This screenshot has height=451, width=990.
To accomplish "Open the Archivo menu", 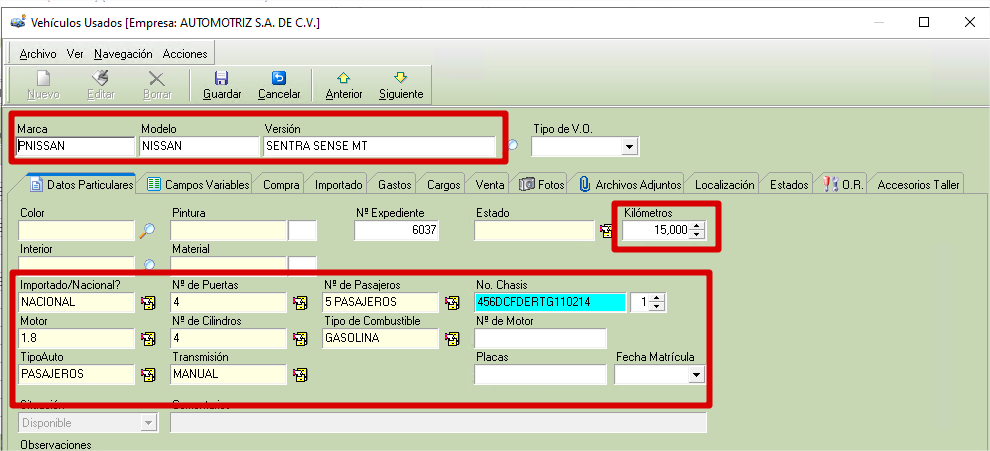I will click(38, 54).
